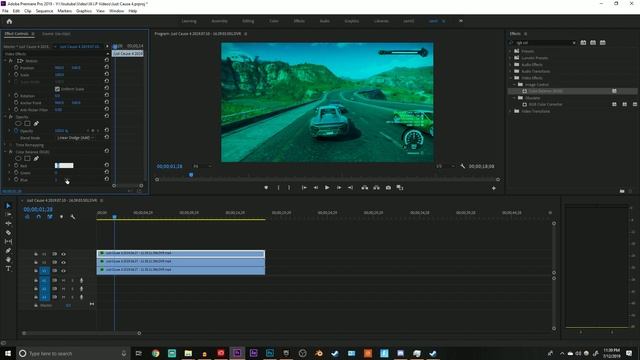Hide top video track eye icon

[64, 254]
